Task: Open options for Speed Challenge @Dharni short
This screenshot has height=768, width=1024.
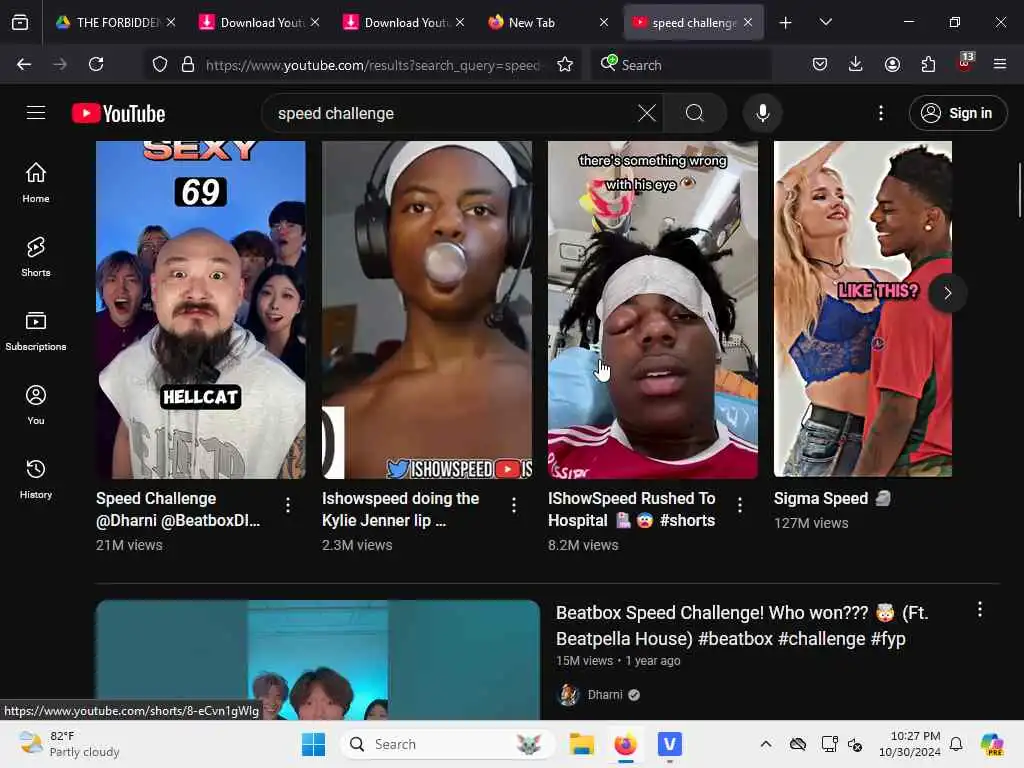Action: (288, 505)
